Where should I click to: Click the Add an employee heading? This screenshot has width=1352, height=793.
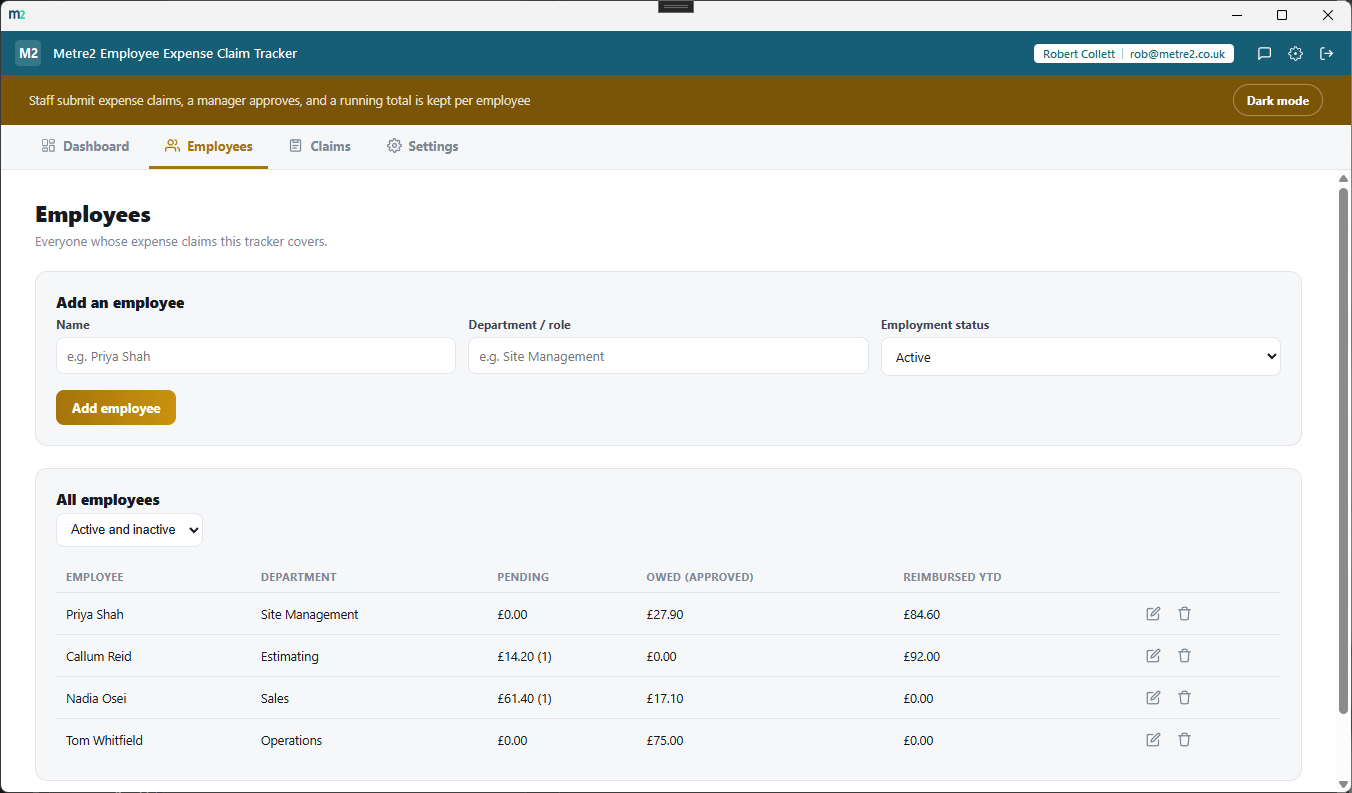pos(120,303)
